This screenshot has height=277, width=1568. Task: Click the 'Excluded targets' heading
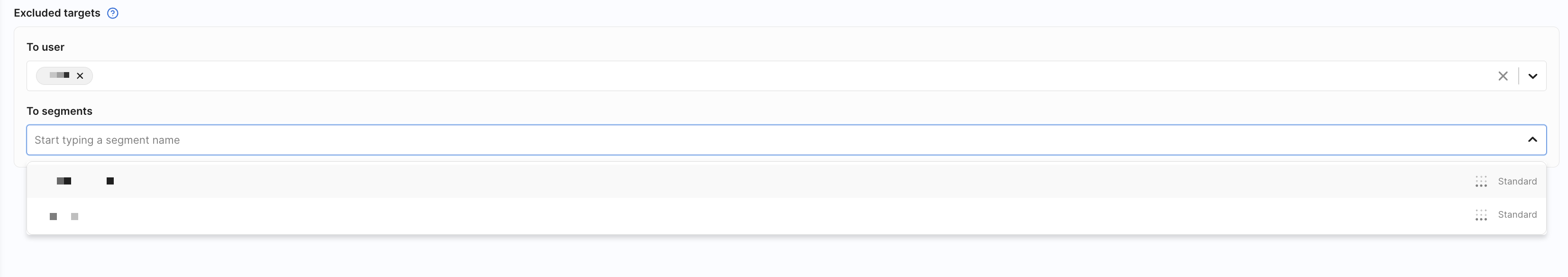(x=56, y=13)
